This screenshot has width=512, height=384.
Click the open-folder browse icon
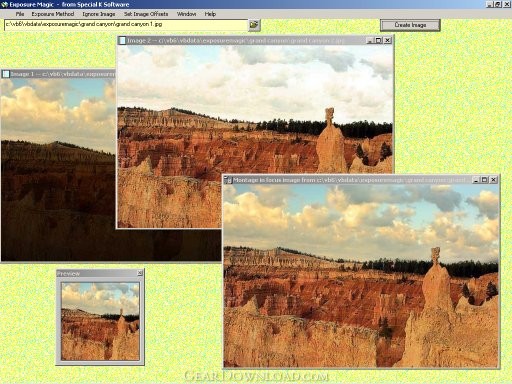(254, 25)
